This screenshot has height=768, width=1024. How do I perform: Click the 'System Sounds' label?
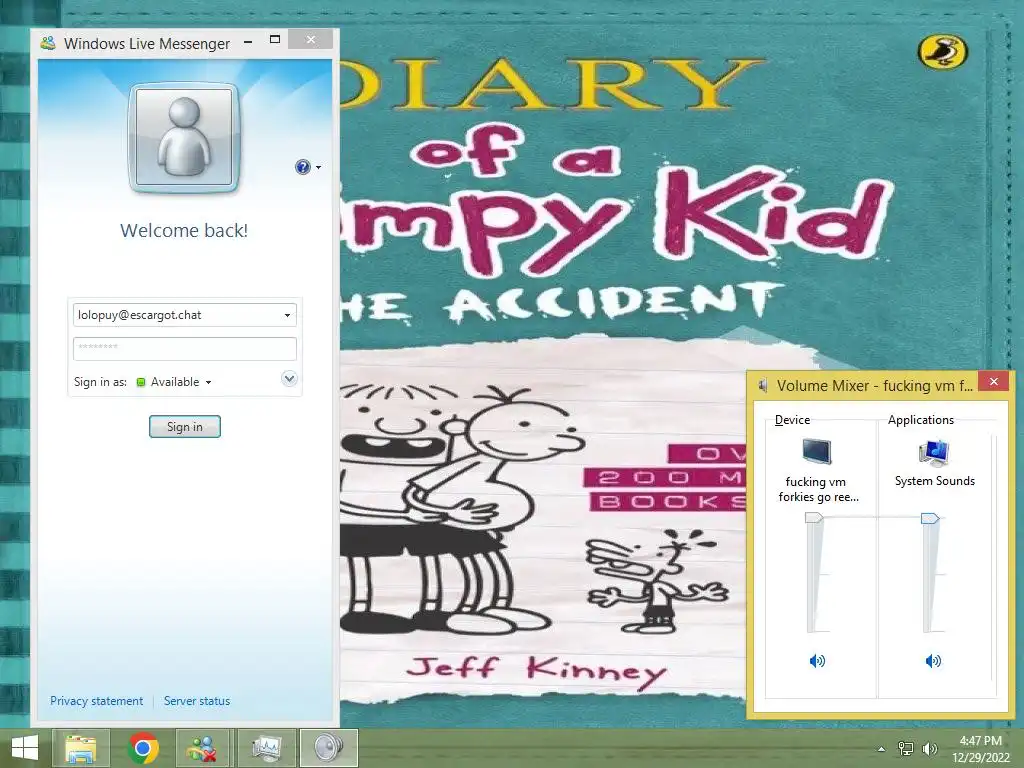click(935, 481)
